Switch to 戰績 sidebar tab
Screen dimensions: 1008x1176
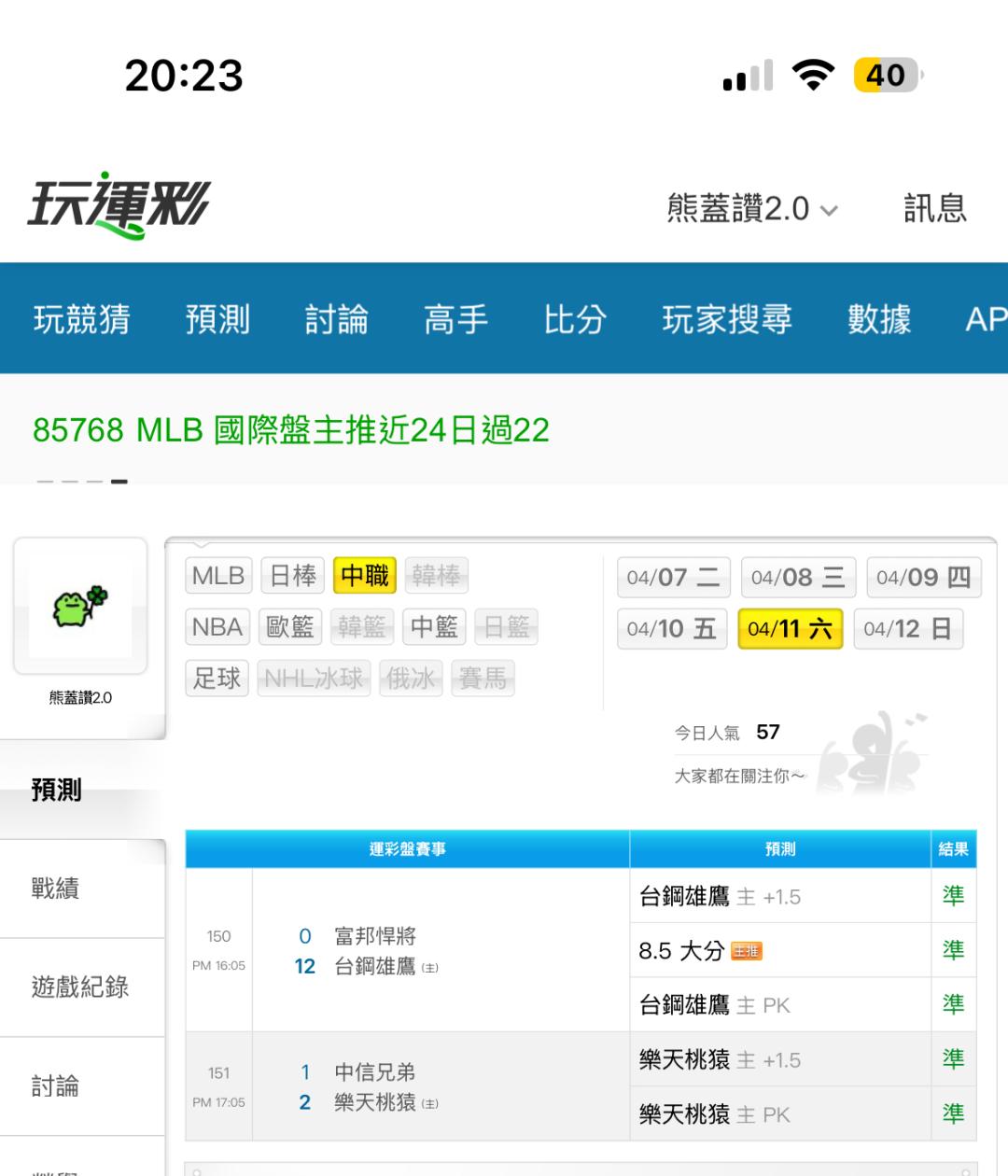[56, 889]
